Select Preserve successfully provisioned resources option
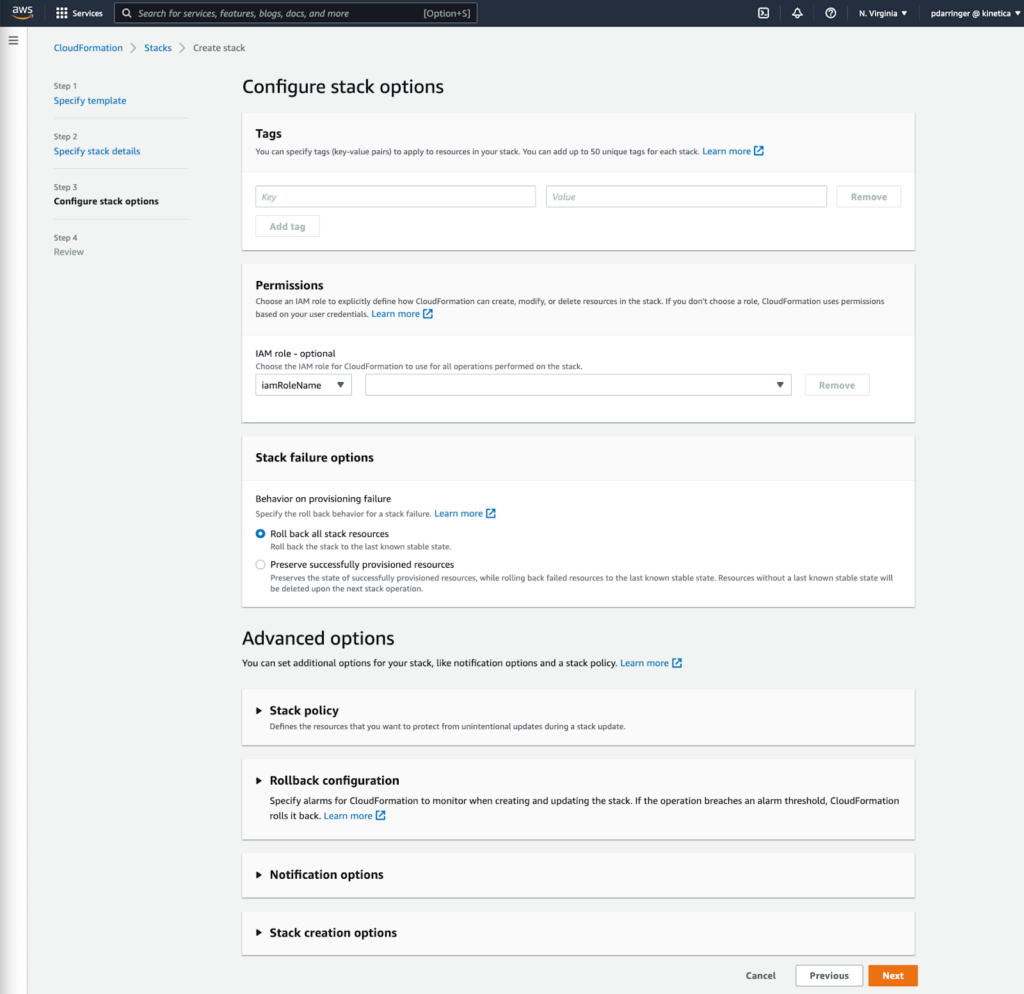 (261, 565)
